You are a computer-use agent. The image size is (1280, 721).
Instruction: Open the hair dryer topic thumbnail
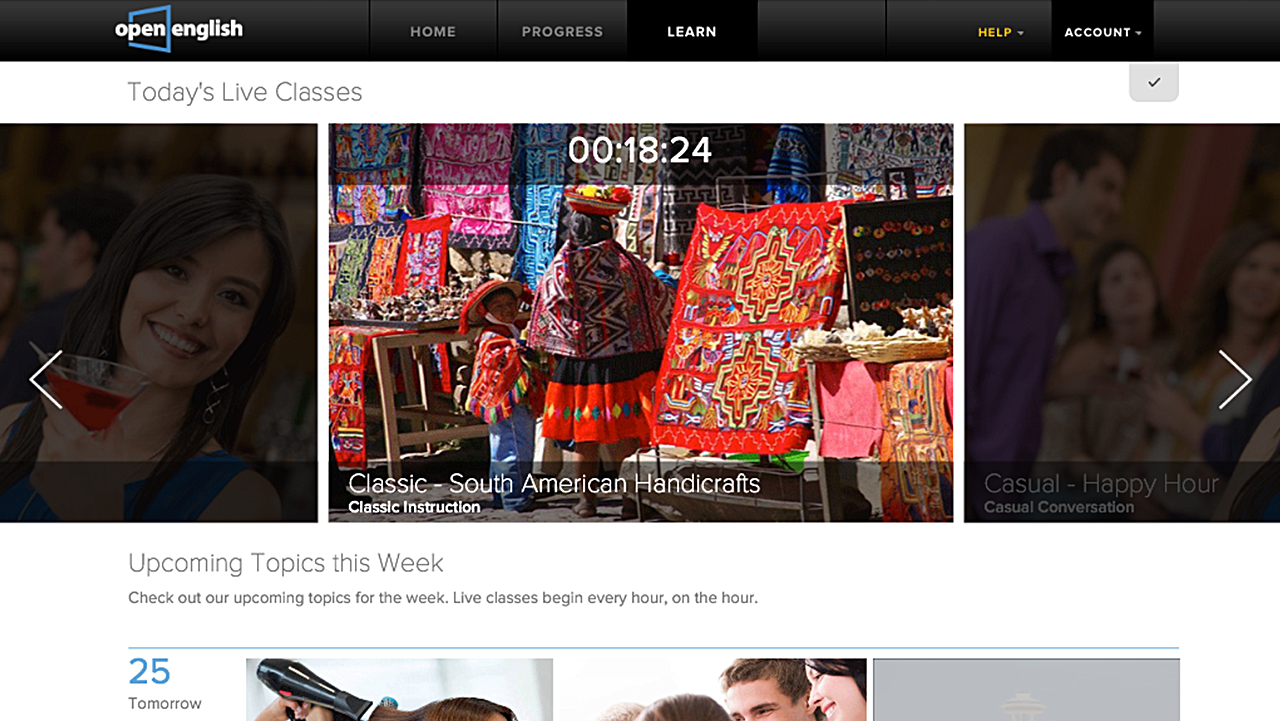(x=399, y=690)
